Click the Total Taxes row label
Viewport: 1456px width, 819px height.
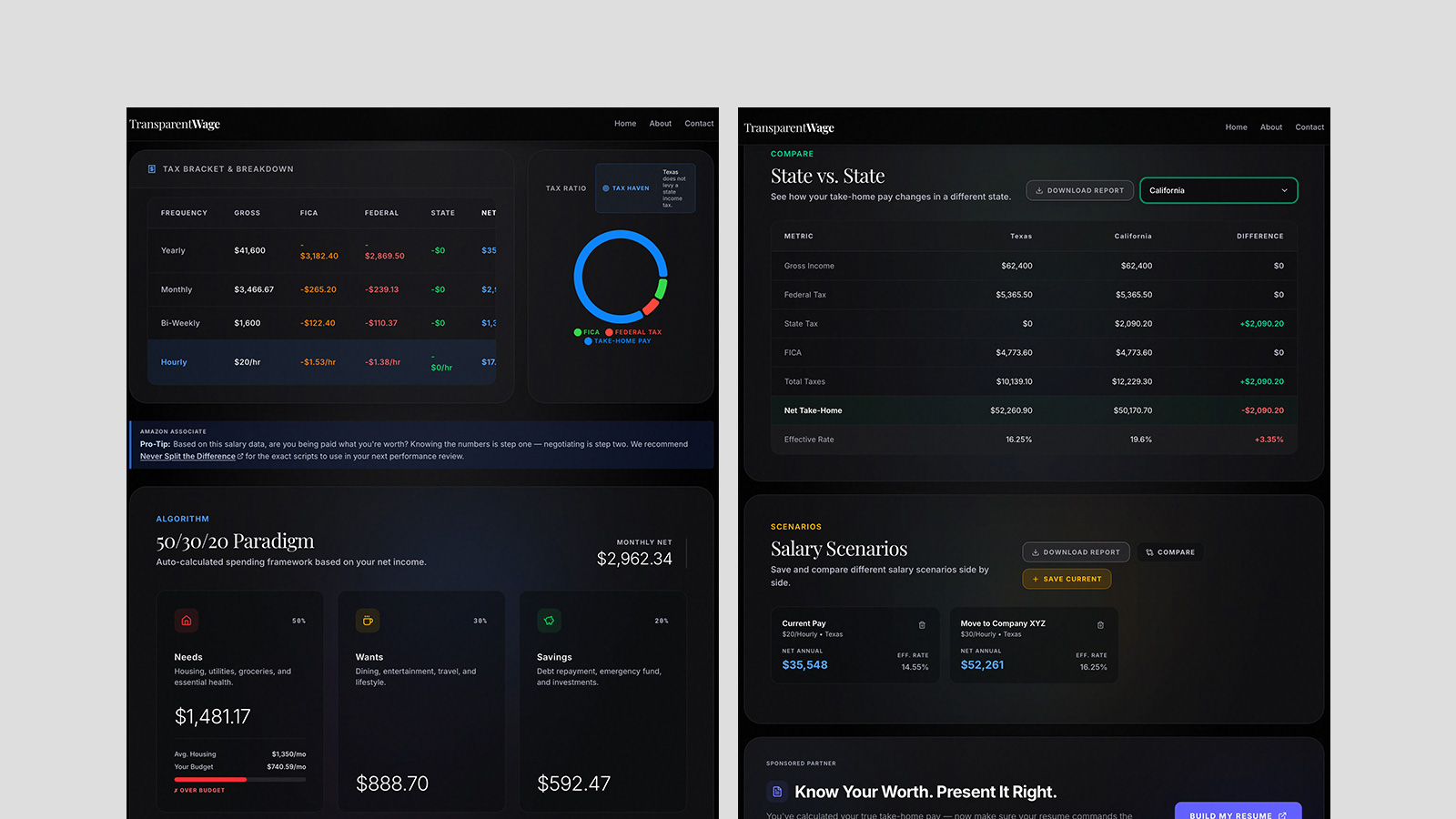click(804, 382)
